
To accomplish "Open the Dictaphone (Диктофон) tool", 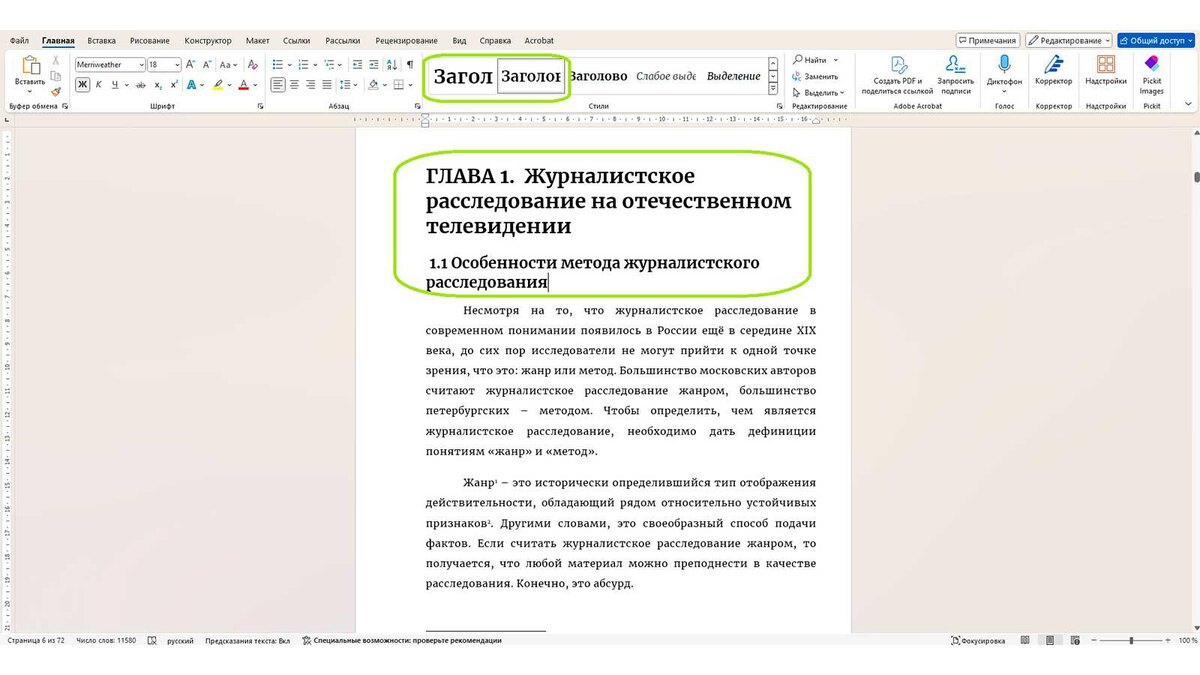I will pyautogui.click(x=1004, y=66).
